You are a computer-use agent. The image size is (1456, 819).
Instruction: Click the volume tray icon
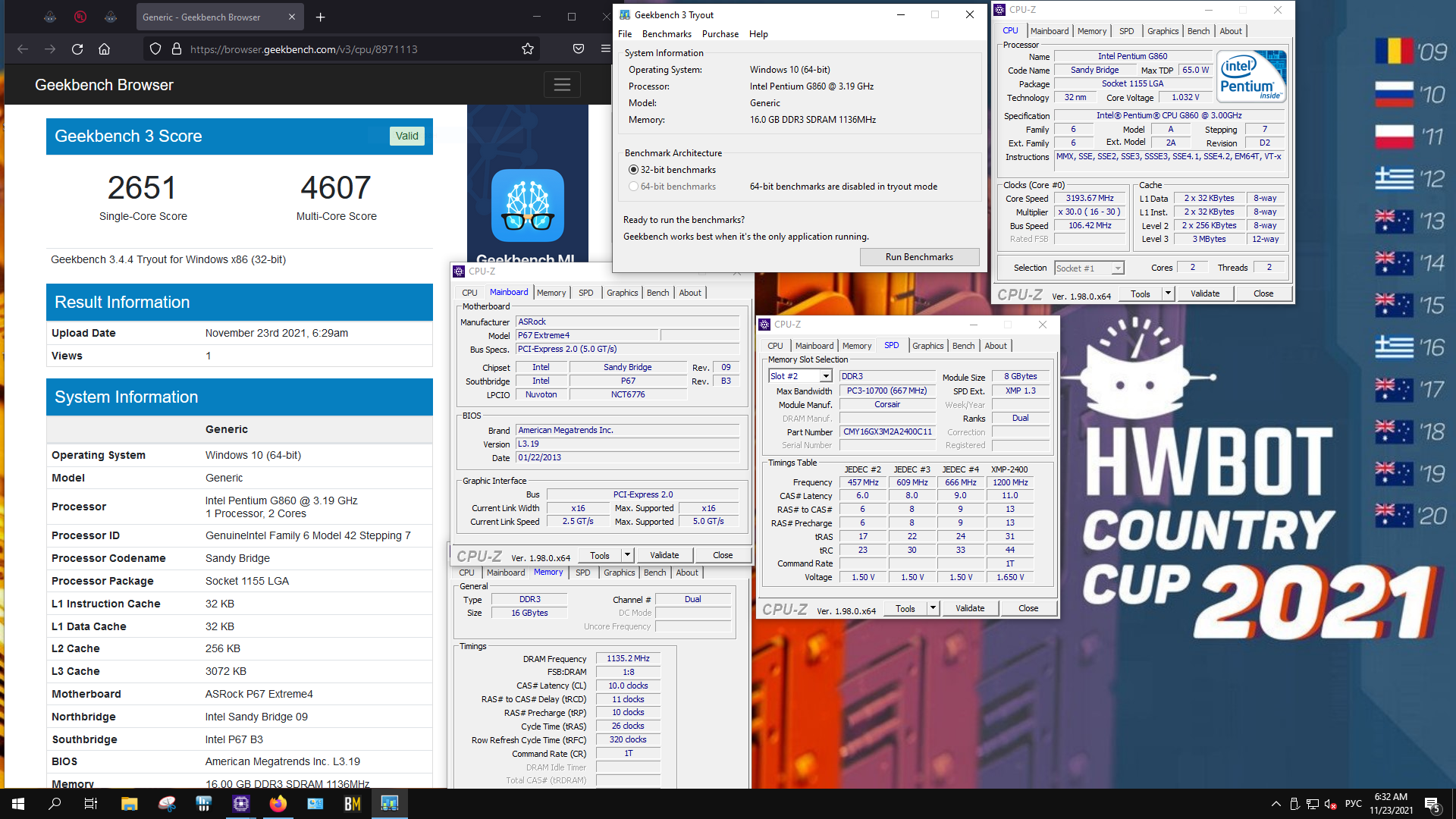tap(1332, 804)
